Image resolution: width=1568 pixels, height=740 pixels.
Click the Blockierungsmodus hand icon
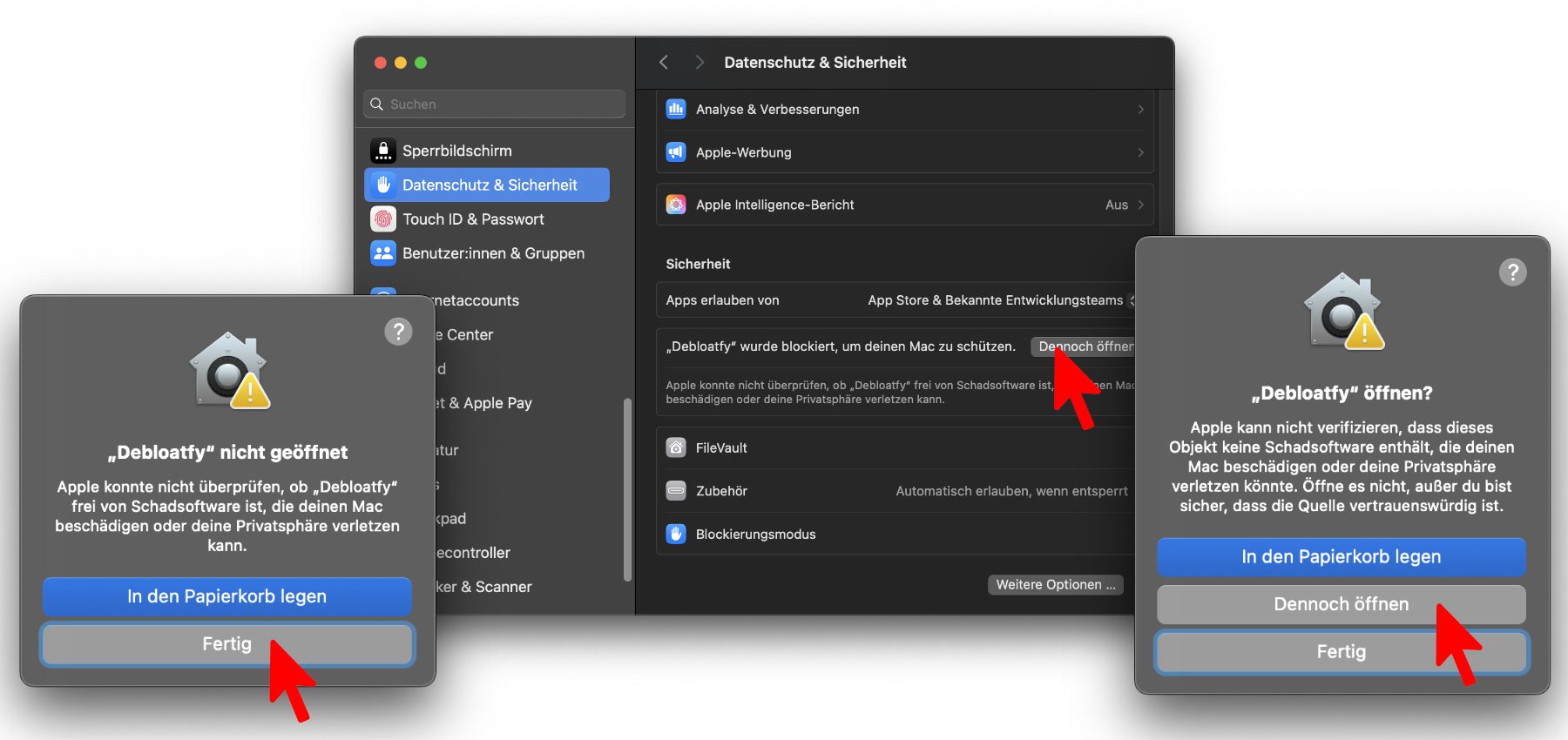click(x=676, y=534)
